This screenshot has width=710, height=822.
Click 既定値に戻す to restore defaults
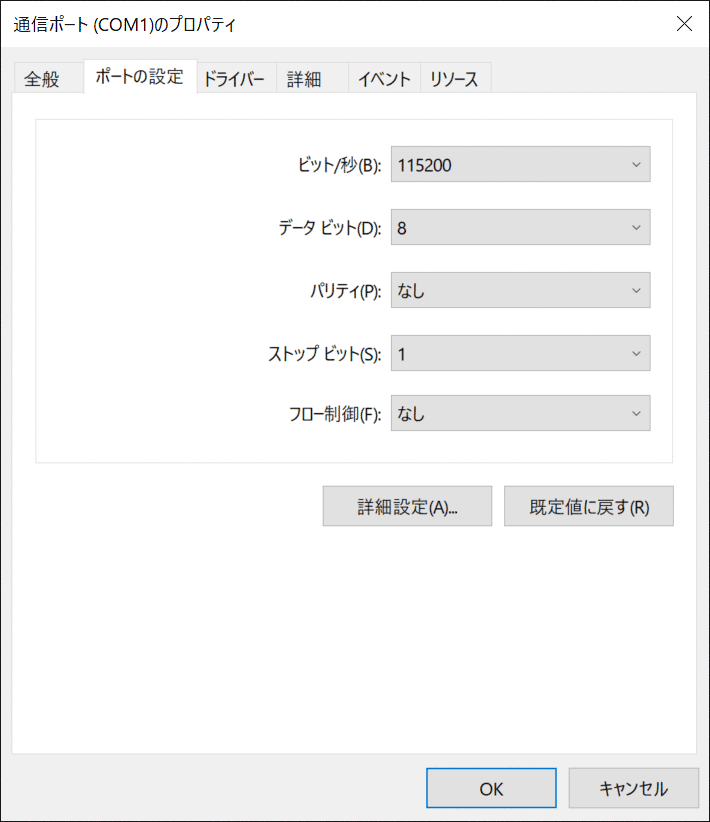pyautogui.click(x=588, y=506)
